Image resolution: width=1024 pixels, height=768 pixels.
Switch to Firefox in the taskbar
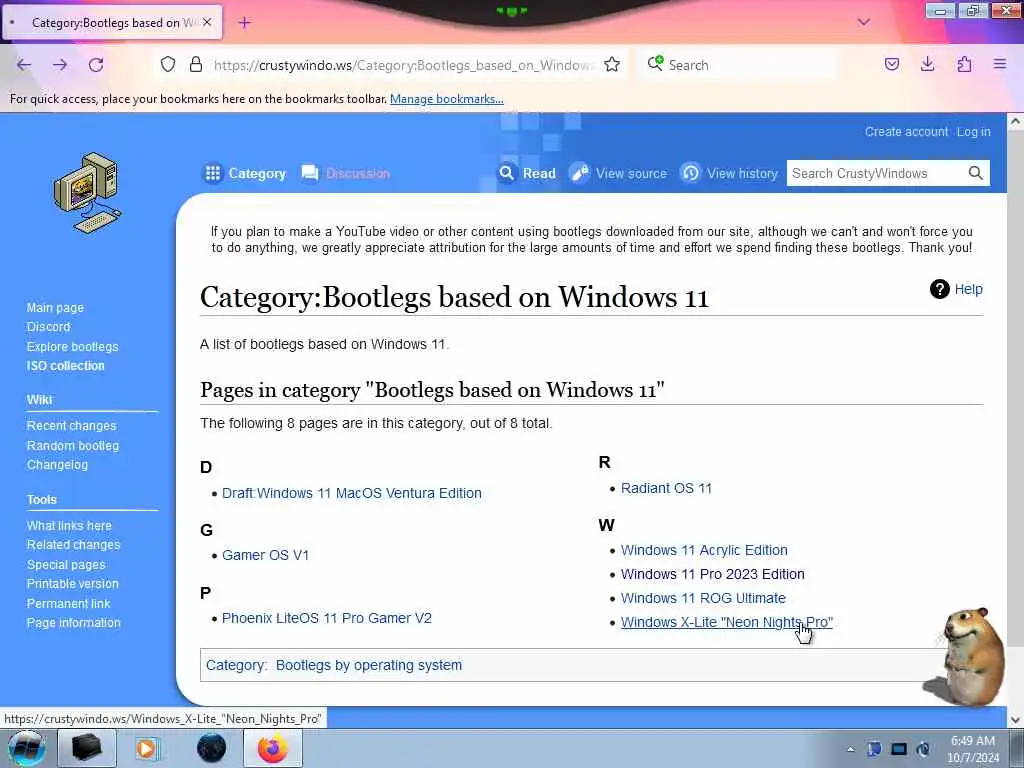coord(272,748)
